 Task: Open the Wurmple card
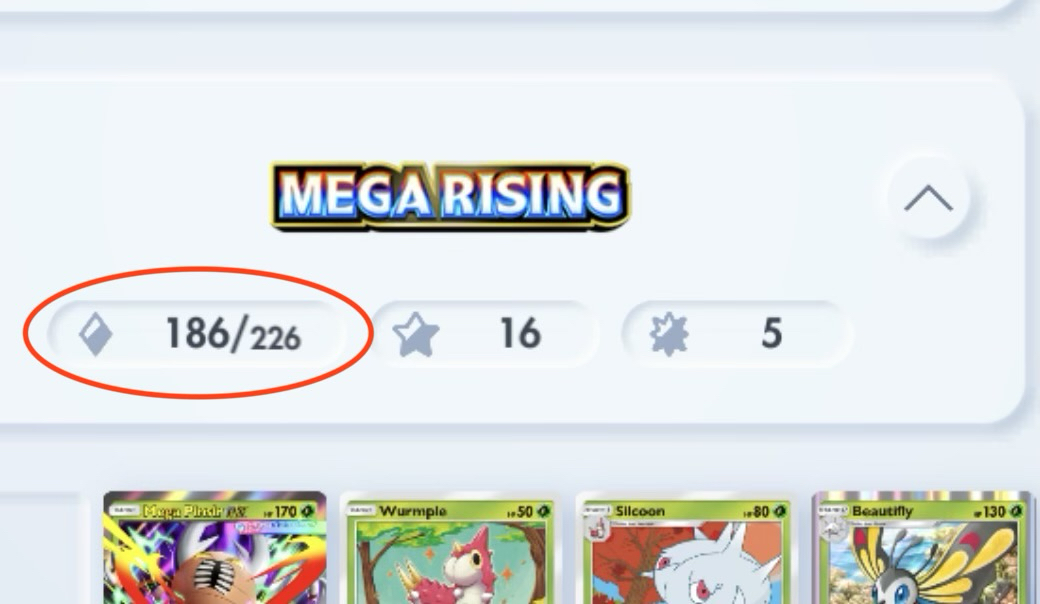click(449, 548)
